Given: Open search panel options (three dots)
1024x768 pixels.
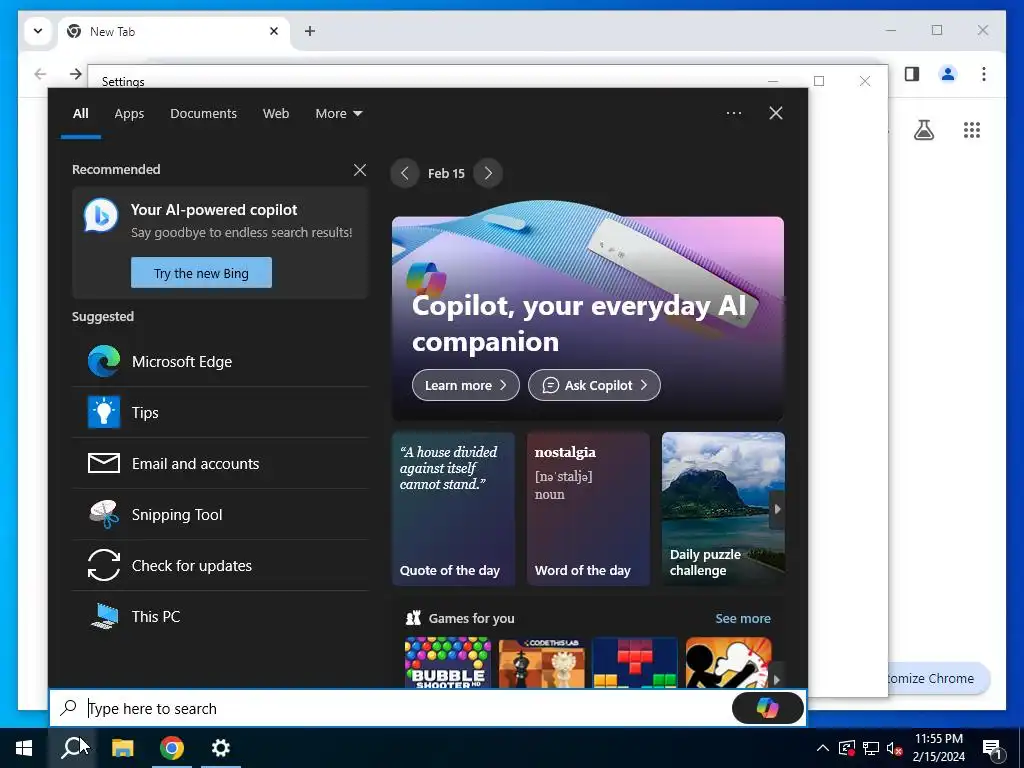Looking at the screenshot, I should coord(734,113).
